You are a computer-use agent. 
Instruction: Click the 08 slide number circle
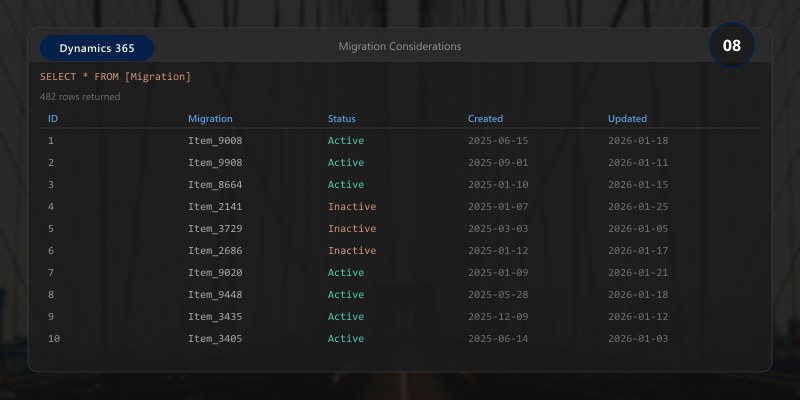[732, 45]
